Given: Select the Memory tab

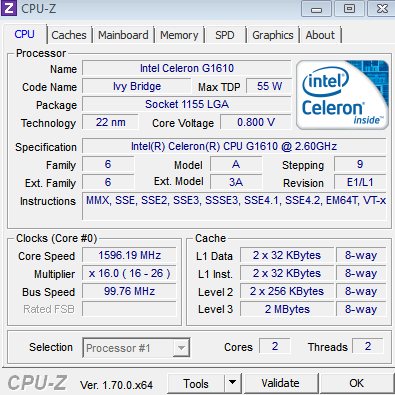Looking at the screenshot, I should [179, 35].
